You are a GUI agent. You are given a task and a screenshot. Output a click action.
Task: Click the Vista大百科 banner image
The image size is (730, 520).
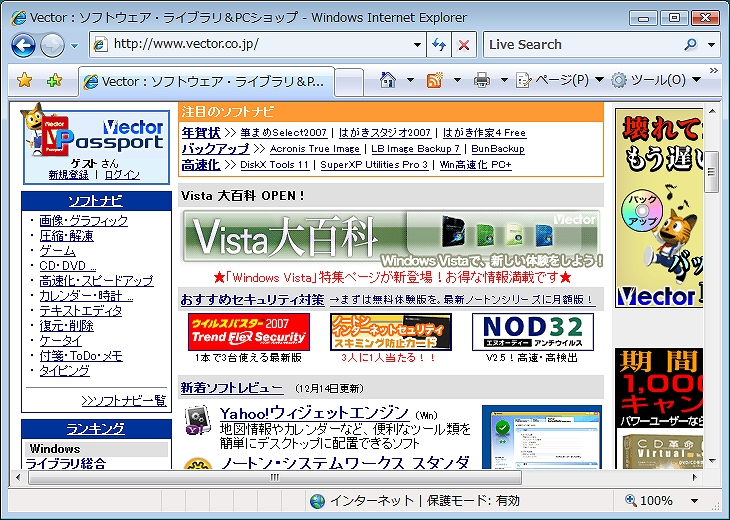coord(392,238)
